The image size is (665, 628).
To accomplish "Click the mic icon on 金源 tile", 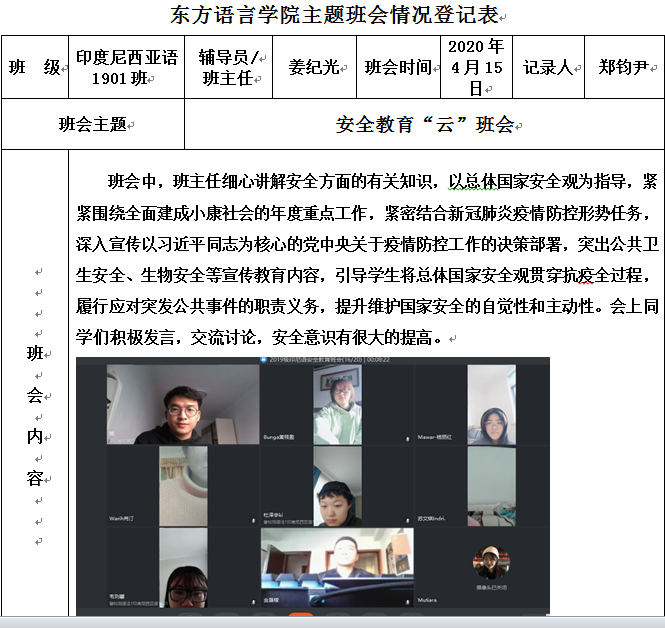I will tap(407, 602).
